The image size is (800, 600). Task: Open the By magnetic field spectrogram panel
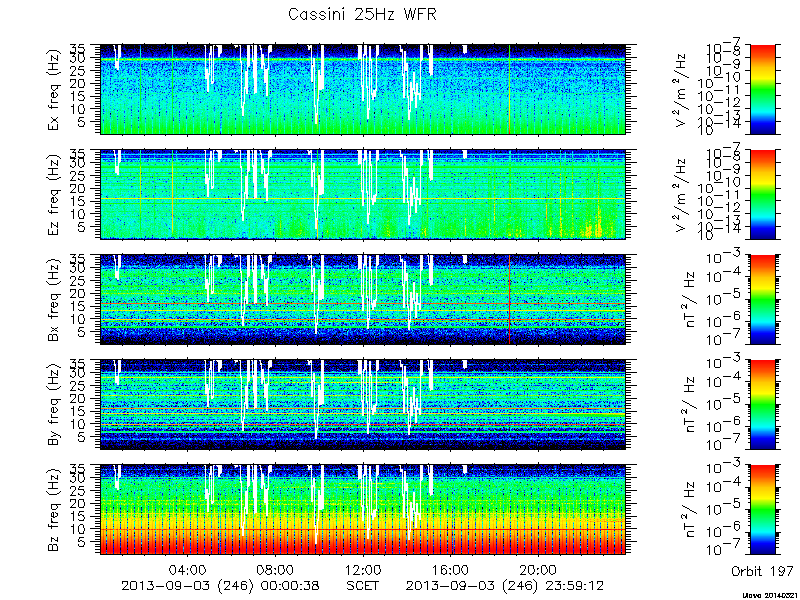tap(363, 405)
